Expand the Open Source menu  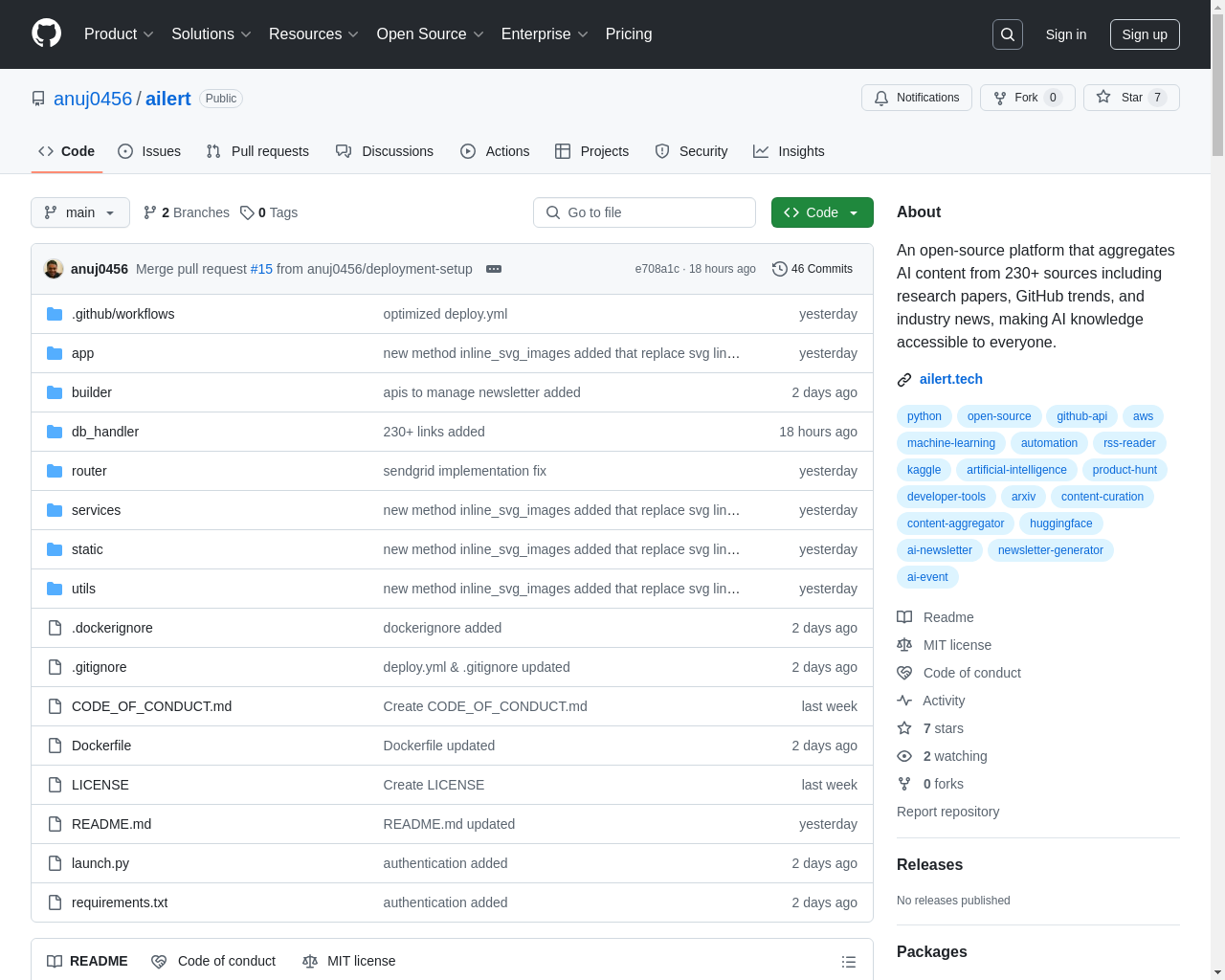coord(431,34)
